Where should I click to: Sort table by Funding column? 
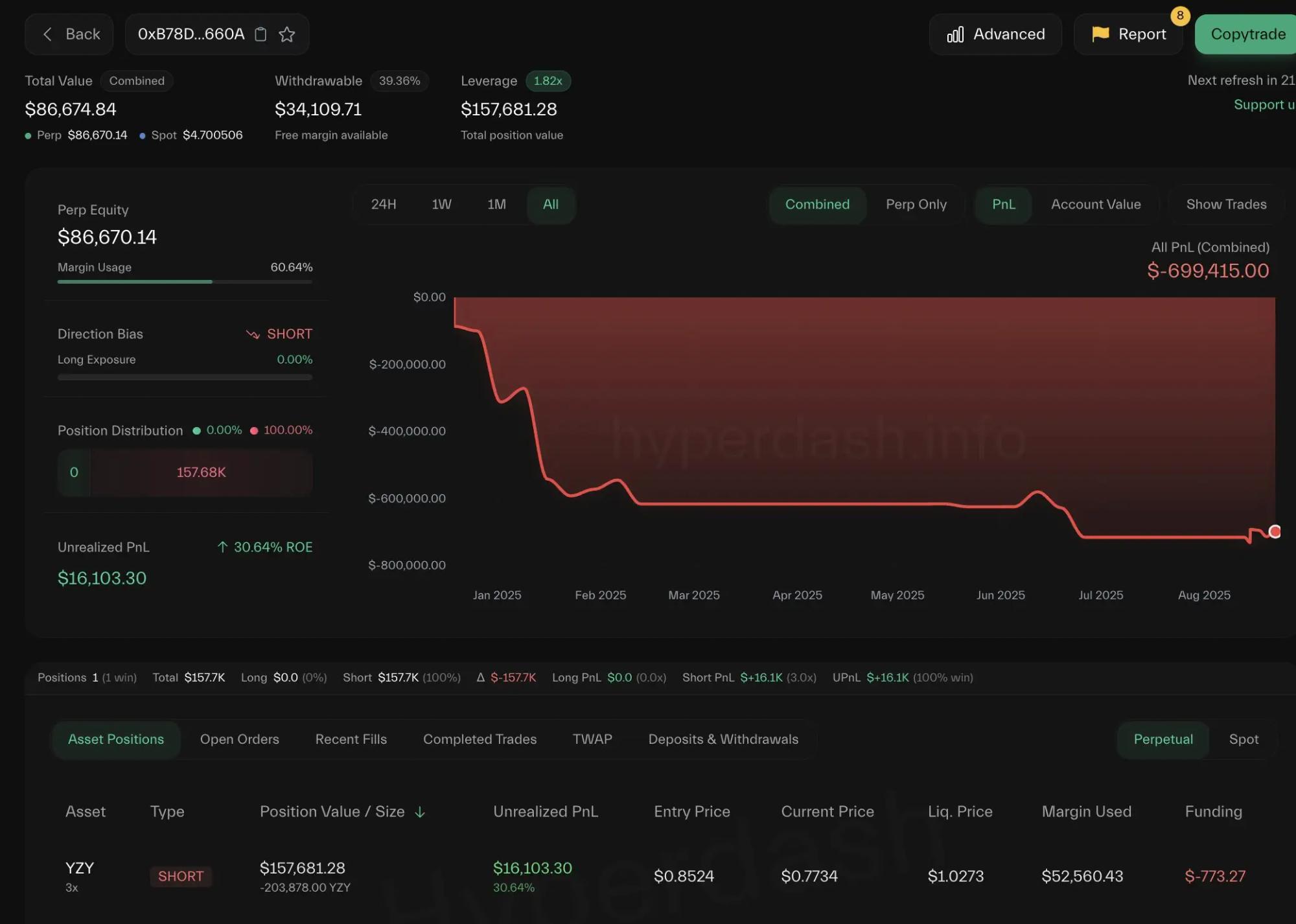[1214, 812]
